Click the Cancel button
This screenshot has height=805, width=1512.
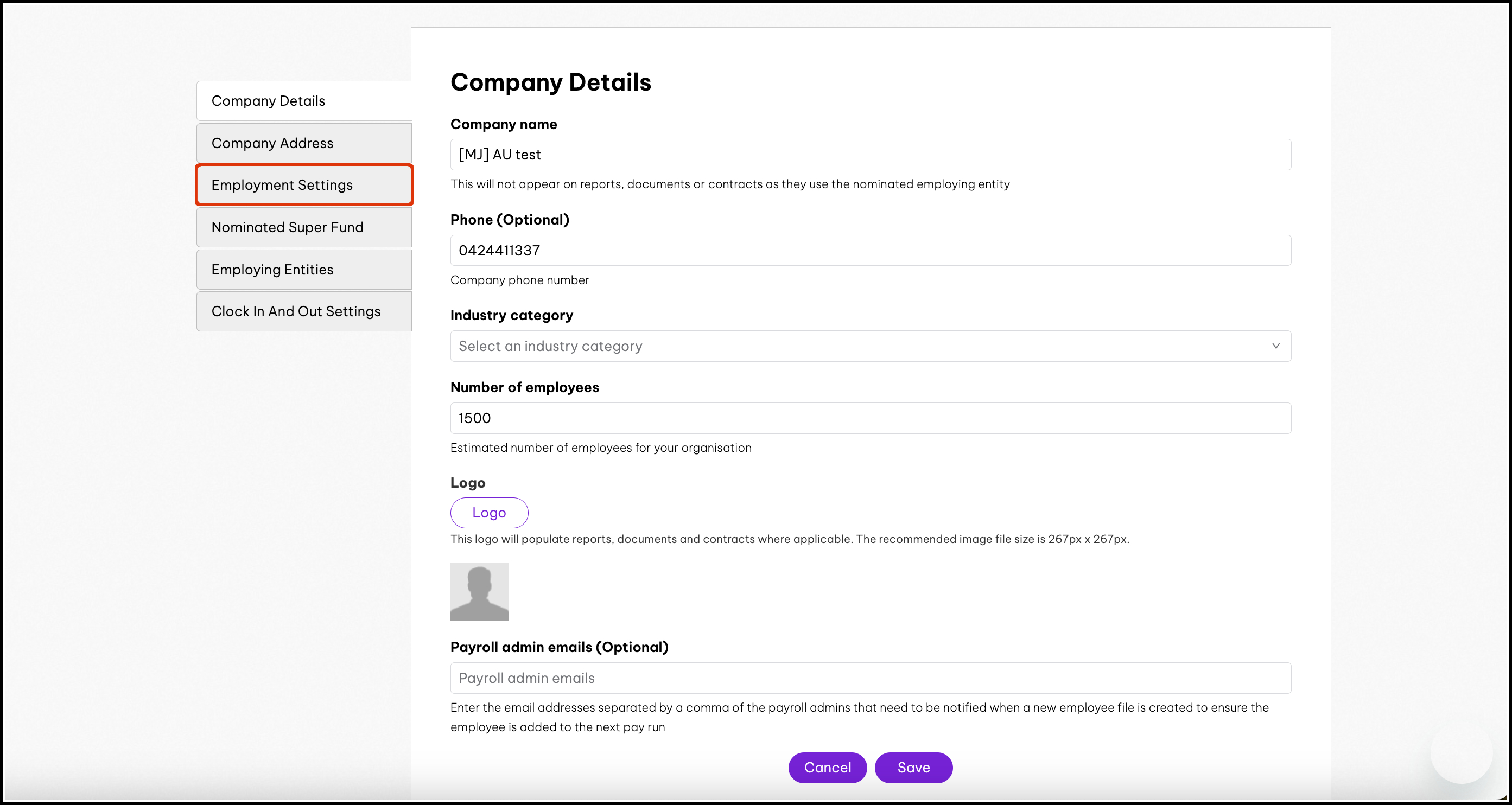[827, 768]
